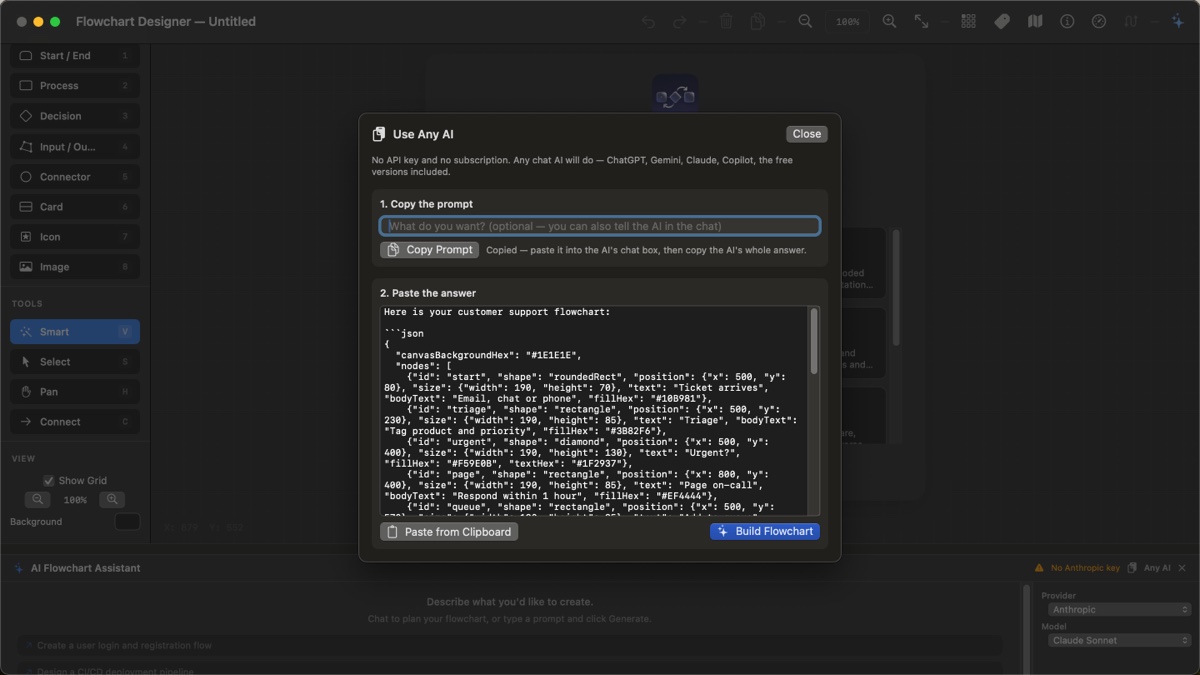1200x675 pixels.
Task: Click the Redo arrow in the toolbar
Action: (x=680, y=21)
